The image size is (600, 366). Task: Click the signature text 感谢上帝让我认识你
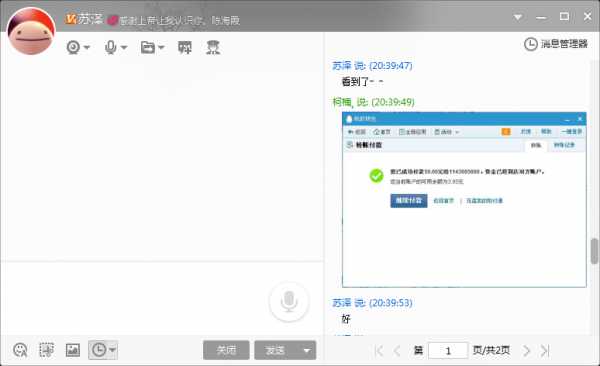coord(162,20)
